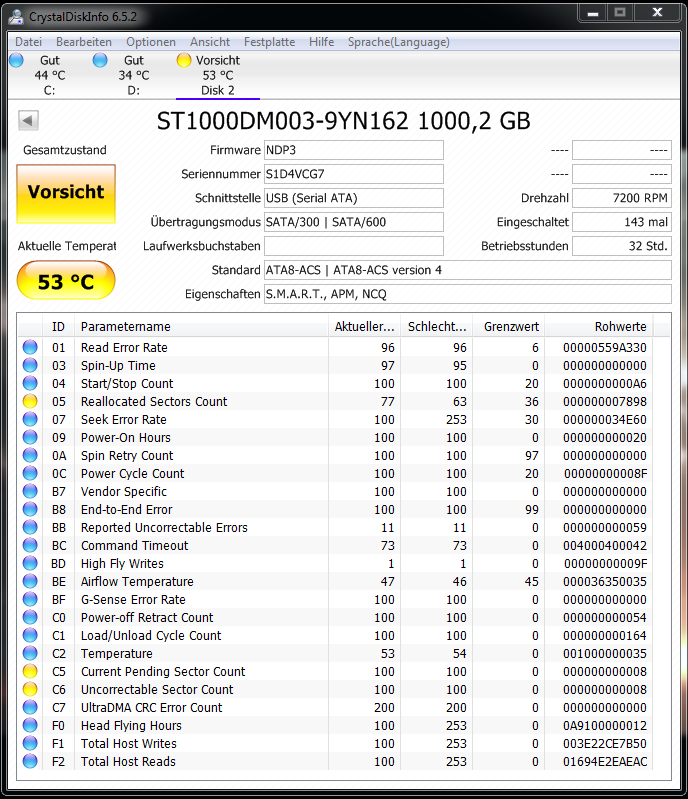The height and width of the screenshot is (799, 688).
Task: Select raw value 01694E2EAEAC
Action: pyautogui.click(x=605, y=762)
